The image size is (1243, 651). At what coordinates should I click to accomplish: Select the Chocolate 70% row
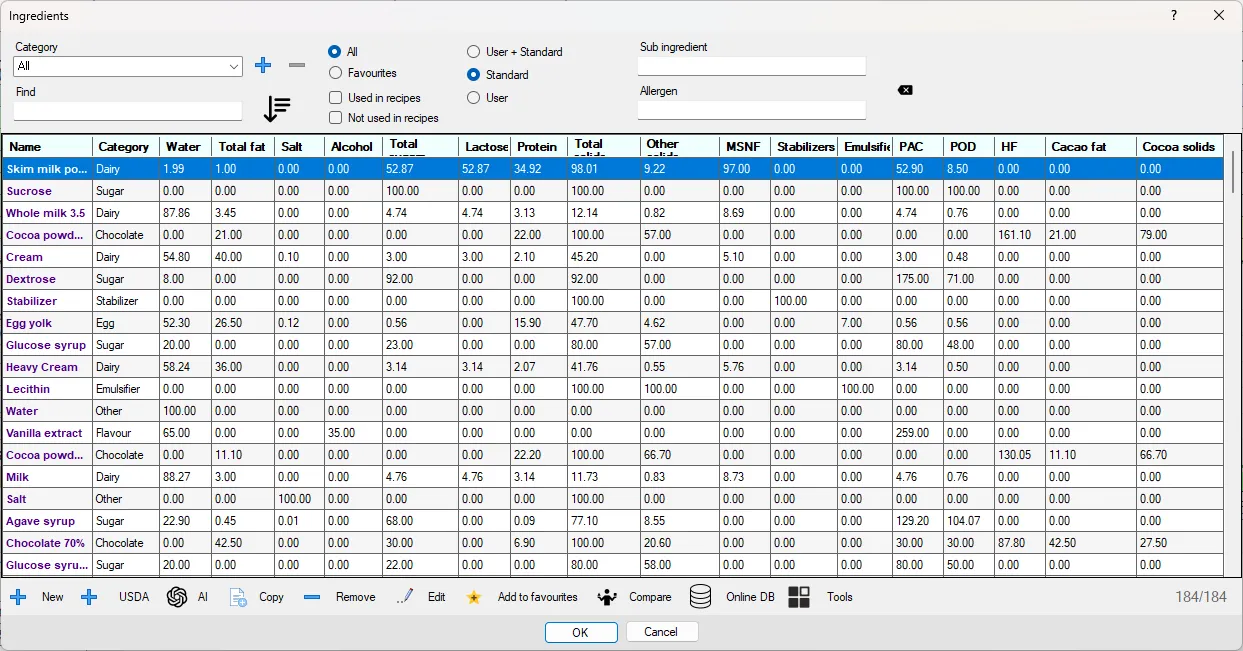click(x=613, y=543)
